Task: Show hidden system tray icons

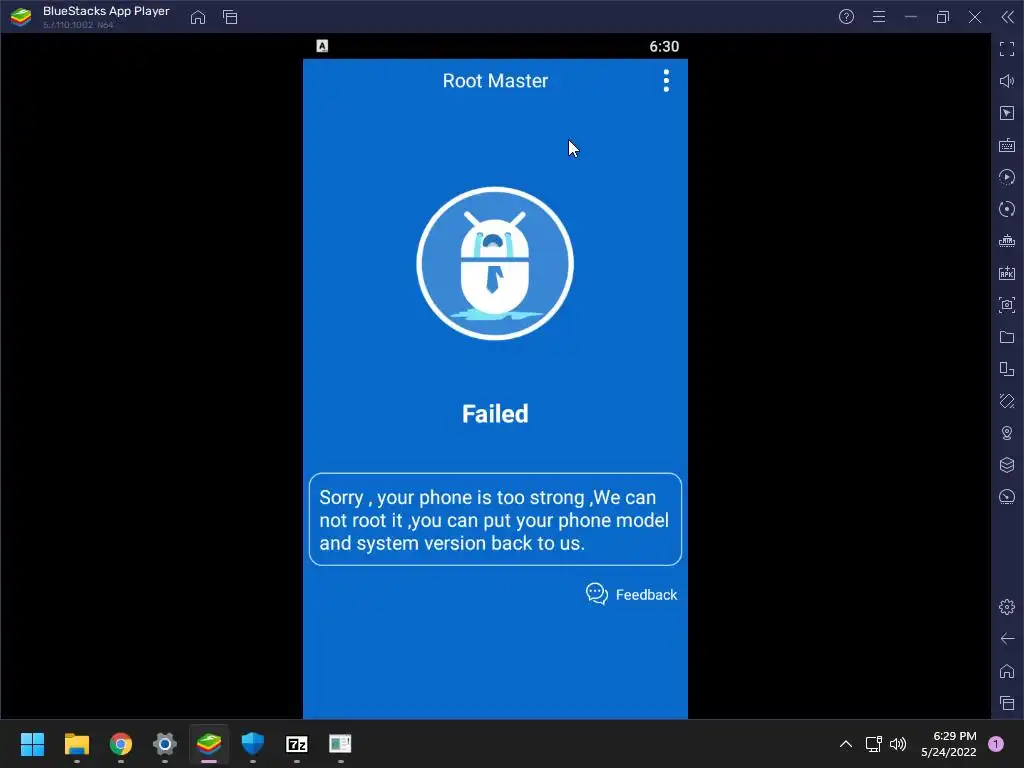Action: click(846, 744)
